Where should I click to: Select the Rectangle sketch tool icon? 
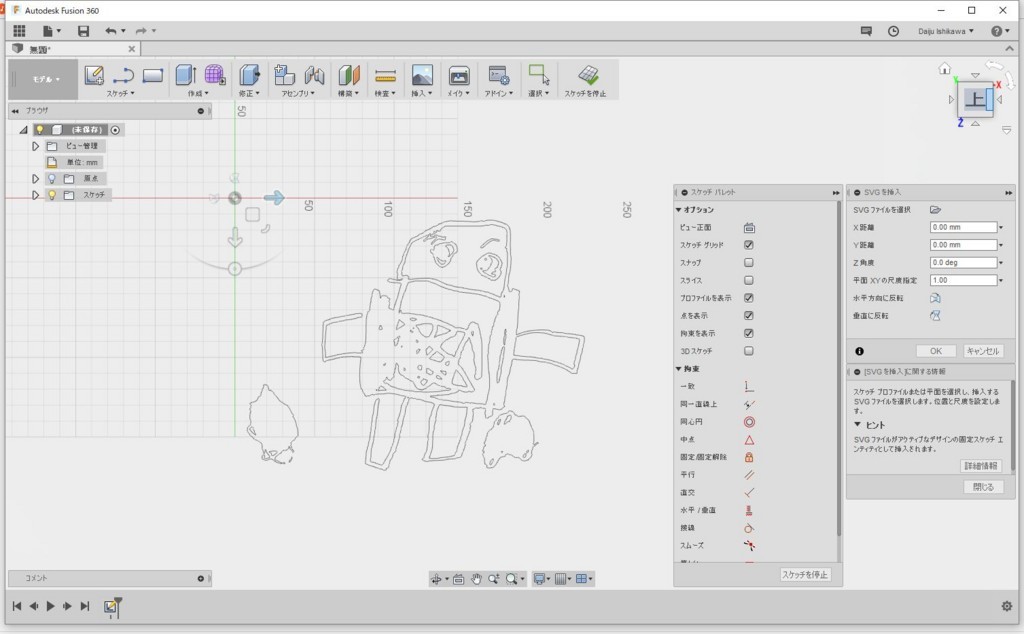click(x=152, y=76)
